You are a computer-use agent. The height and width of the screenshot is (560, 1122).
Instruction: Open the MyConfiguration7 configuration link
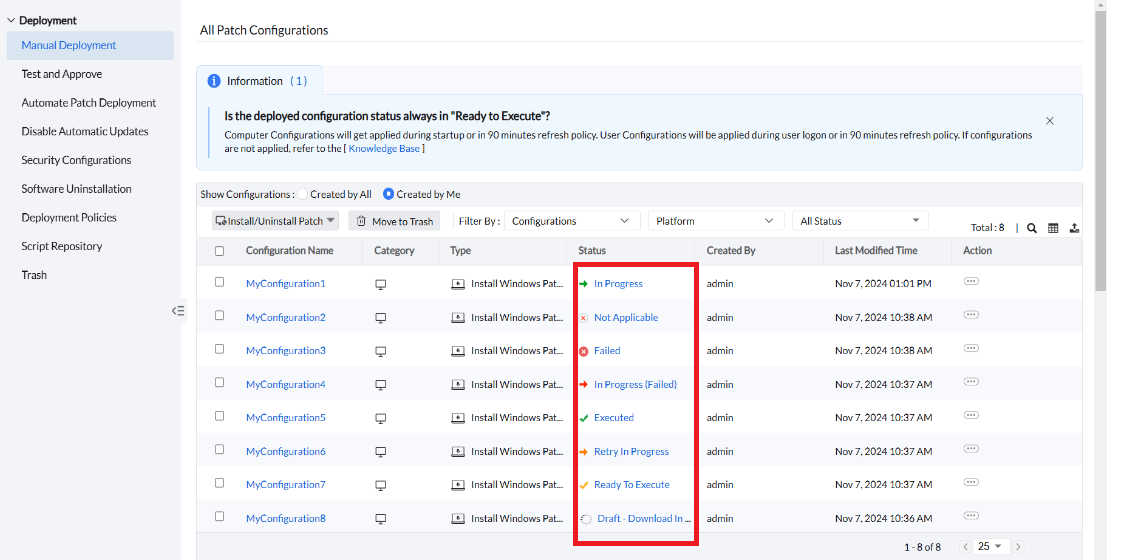tap(286, 484)
